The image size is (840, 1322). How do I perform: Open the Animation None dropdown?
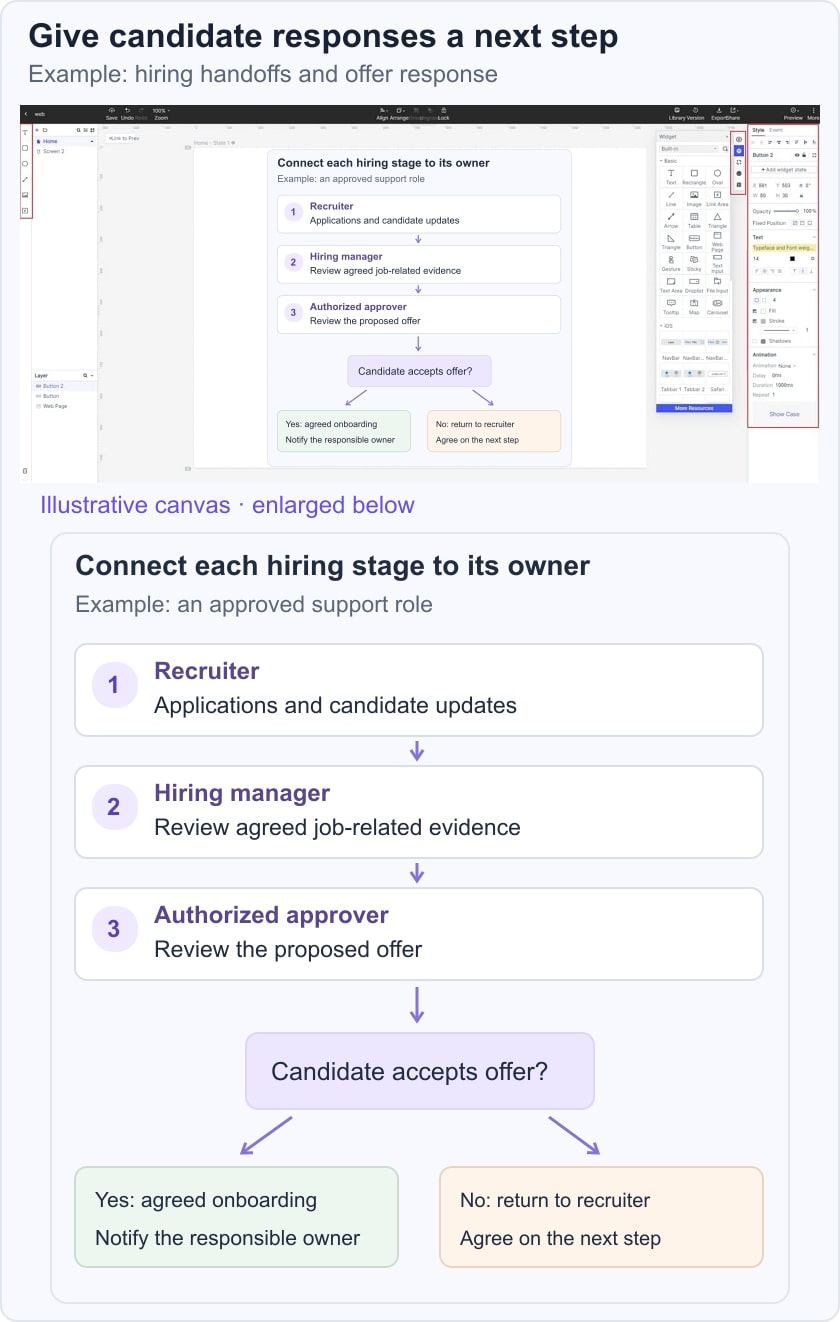(786, 366)
